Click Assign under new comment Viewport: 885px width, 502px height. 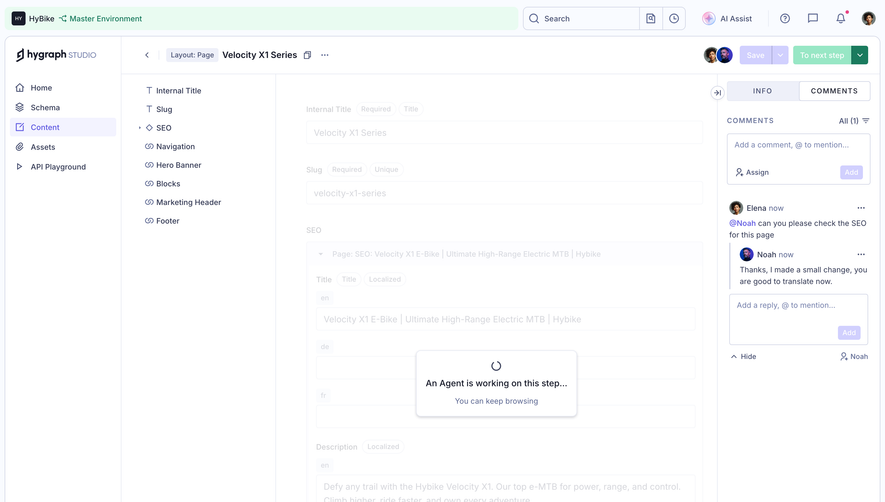click(752, 172)
